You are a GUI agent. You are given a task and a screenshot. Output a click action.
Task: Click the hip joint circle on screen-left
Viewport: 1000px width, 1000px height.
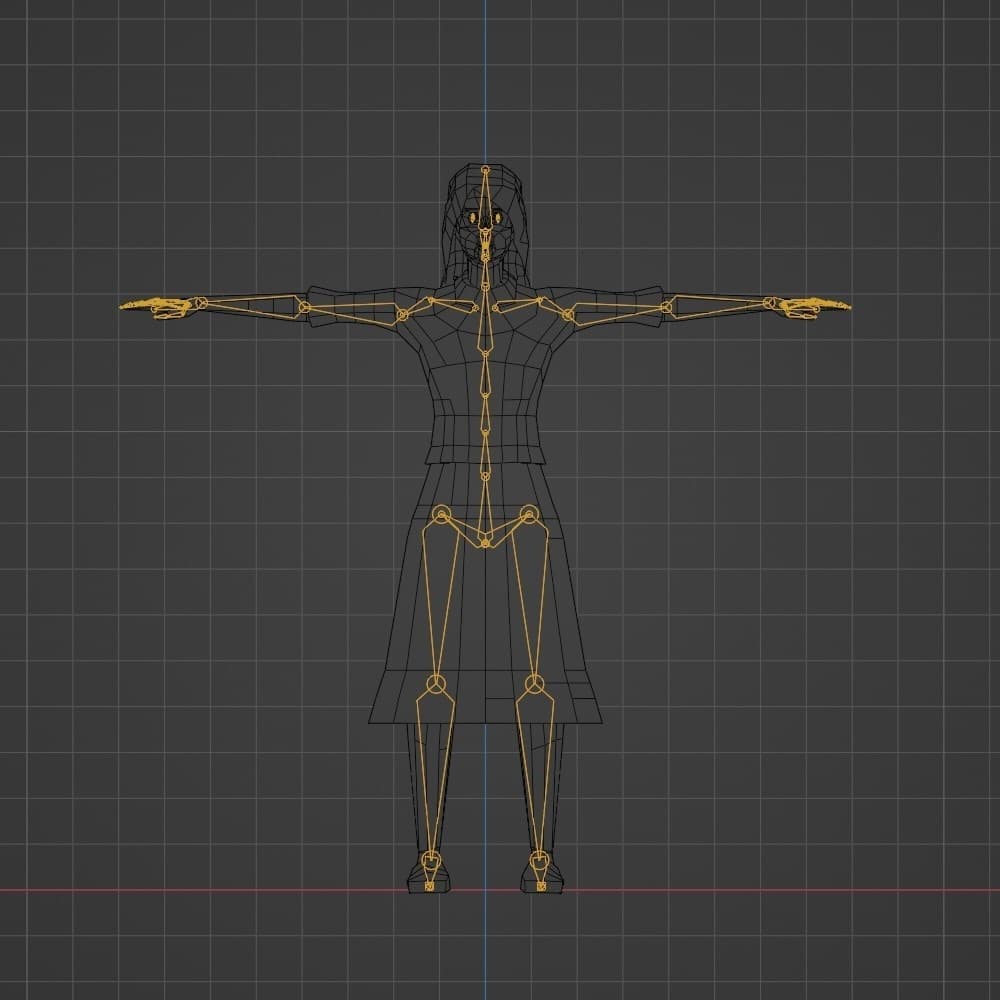tap(440, 515)
